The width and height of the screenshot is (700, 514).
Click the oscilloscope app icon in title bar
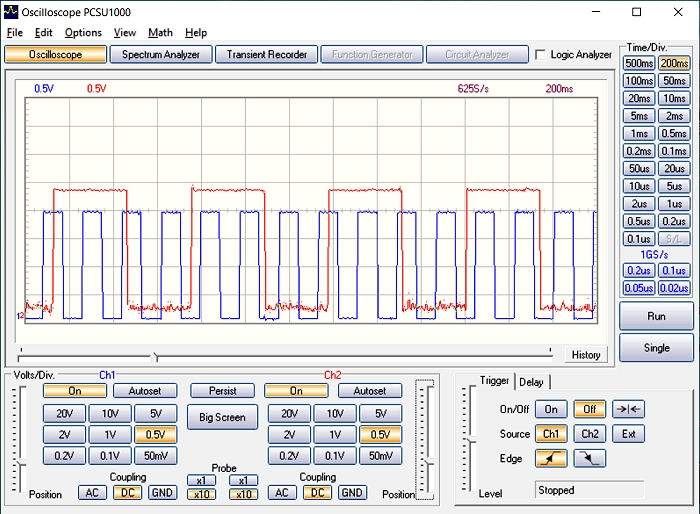point(11,12)
